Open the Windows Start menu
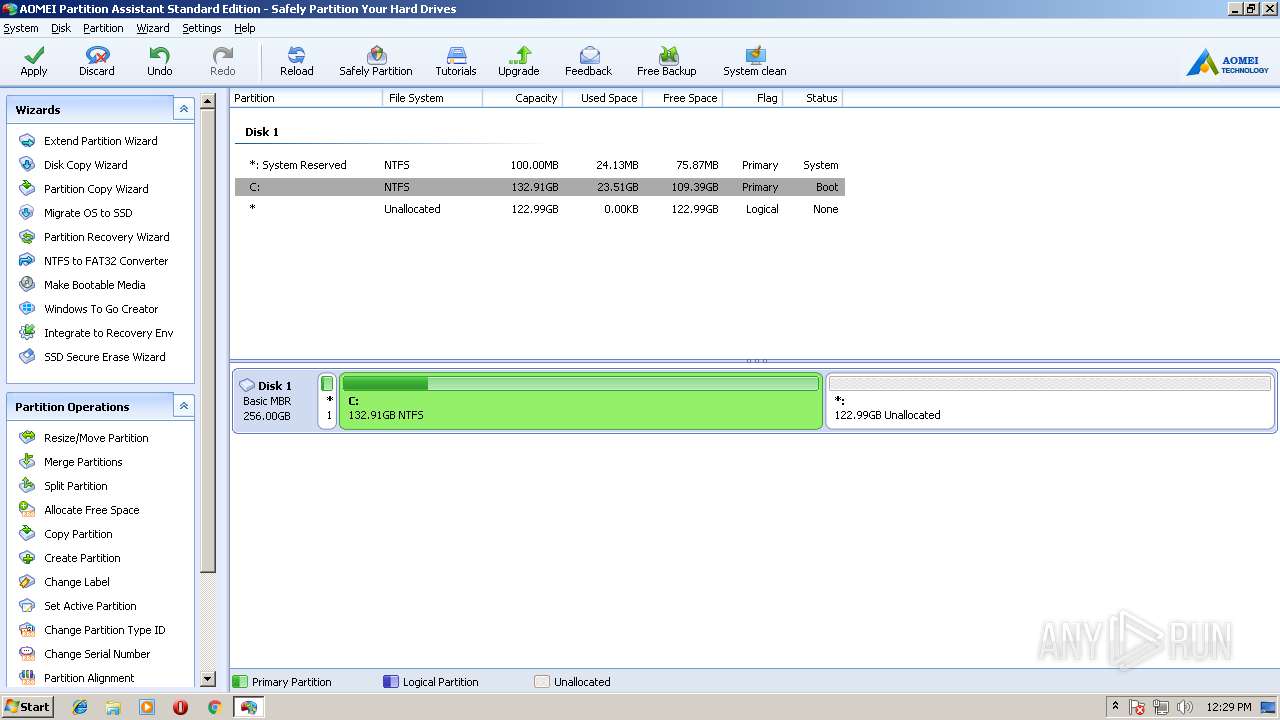1280x720 pixels. click(27, 706)
